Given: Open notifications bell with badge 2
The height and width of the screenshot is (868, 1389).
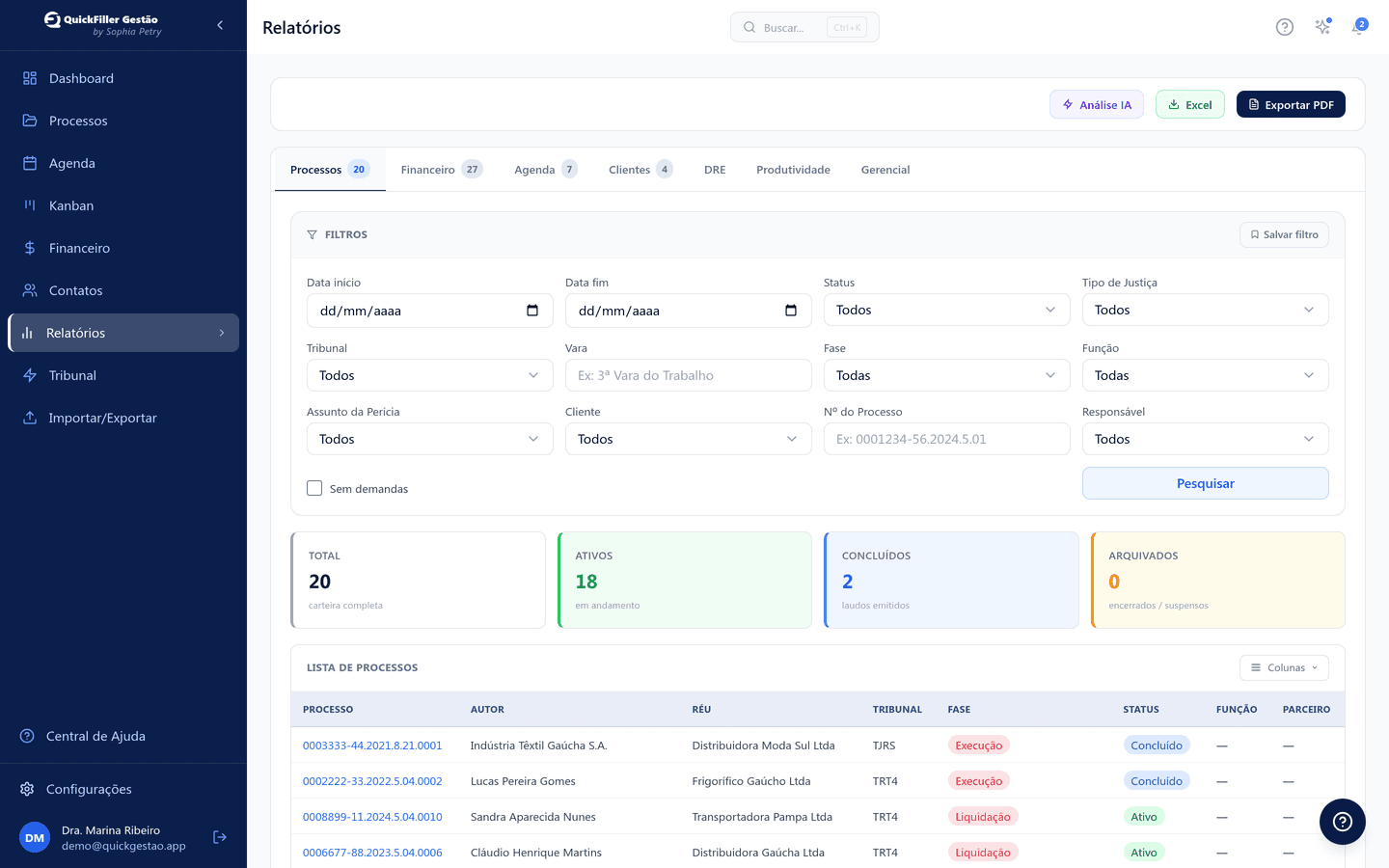Looking at the screenshot, I should click(1358, 27).
